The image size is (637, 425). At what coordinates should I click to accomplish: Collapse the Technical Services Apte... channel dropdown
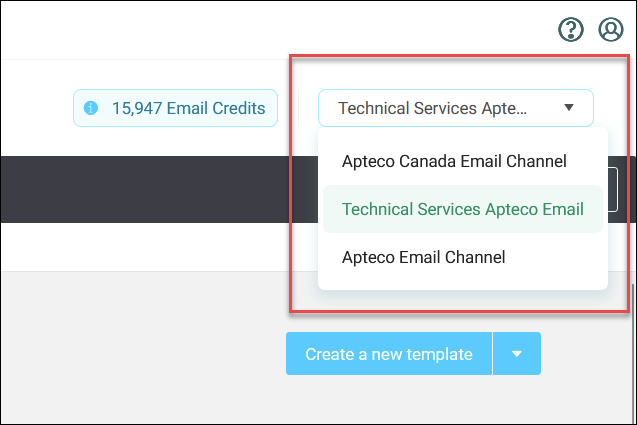[456, 108]
